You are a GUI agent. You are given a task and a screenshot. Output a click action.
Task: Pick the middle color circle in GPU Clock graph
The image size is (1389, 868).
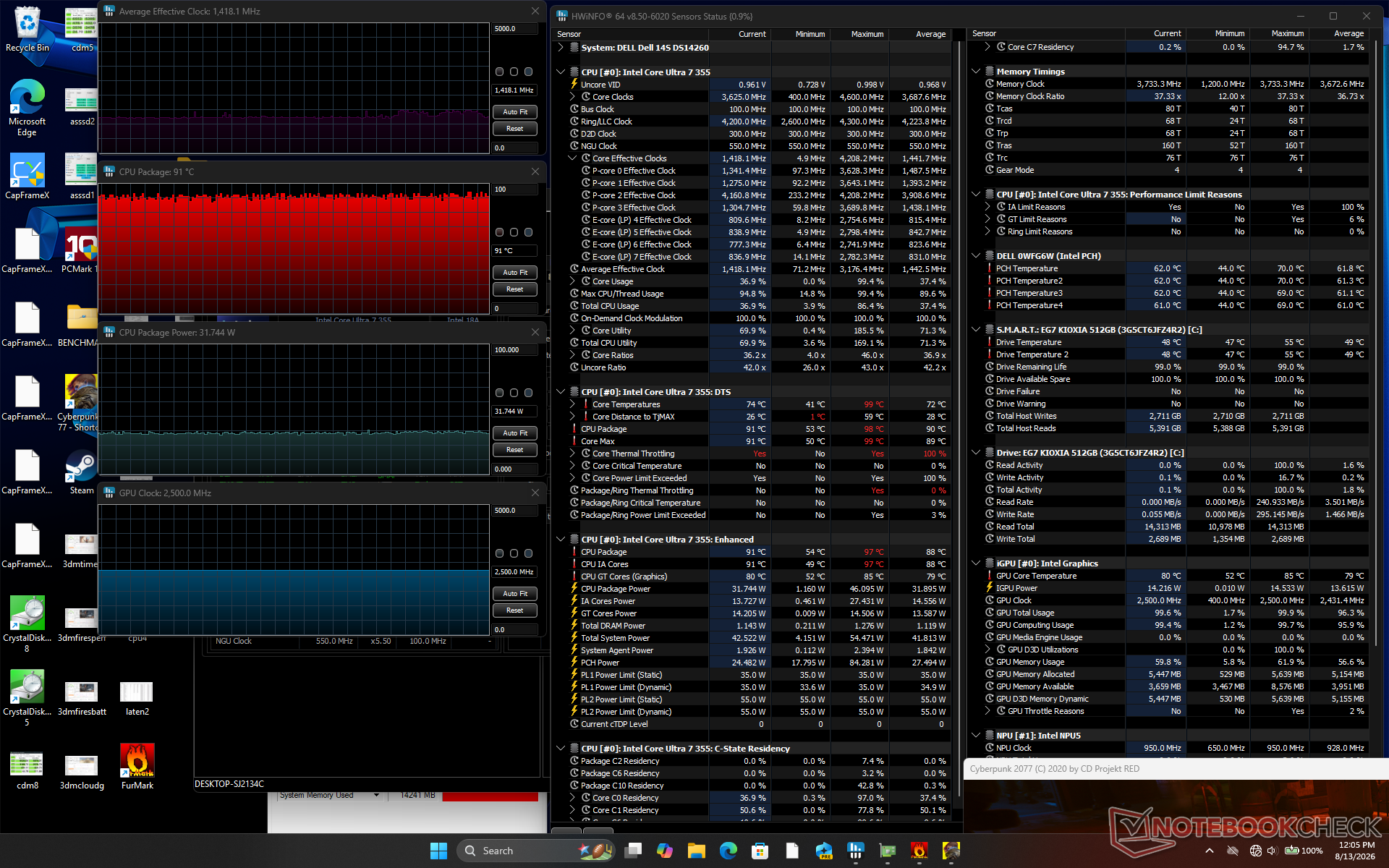(x=514, y=553)
